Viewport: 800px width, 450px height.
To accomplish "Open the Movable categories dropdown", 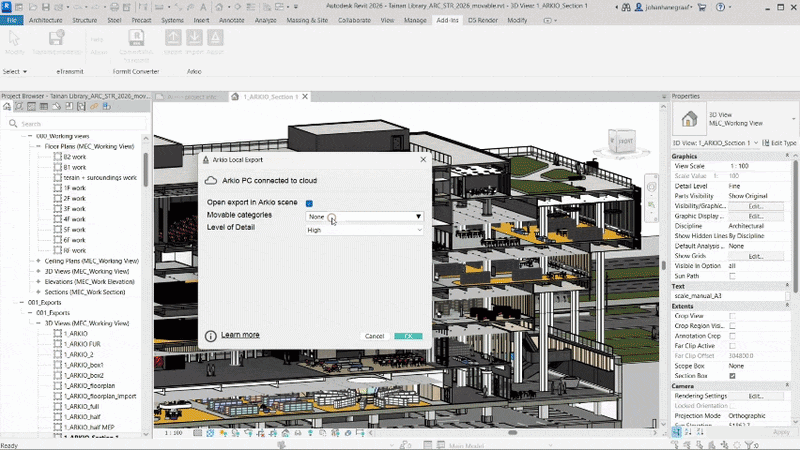I will [x=364, y=216].
